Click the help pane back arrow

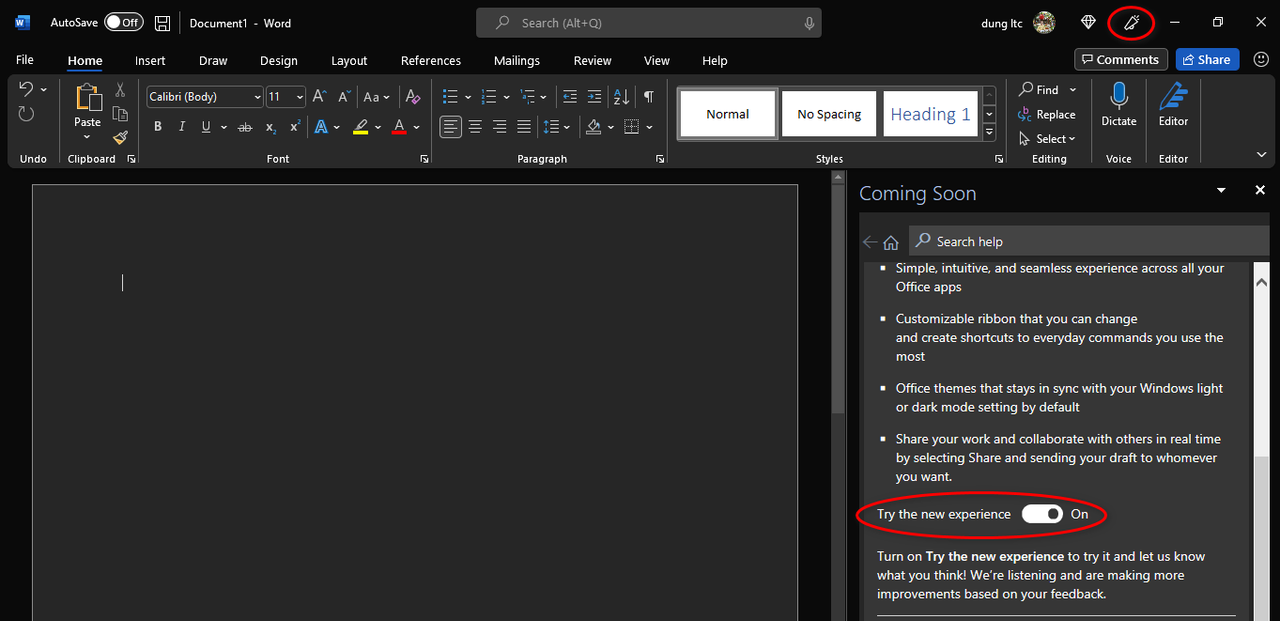(x=869, y=242)
